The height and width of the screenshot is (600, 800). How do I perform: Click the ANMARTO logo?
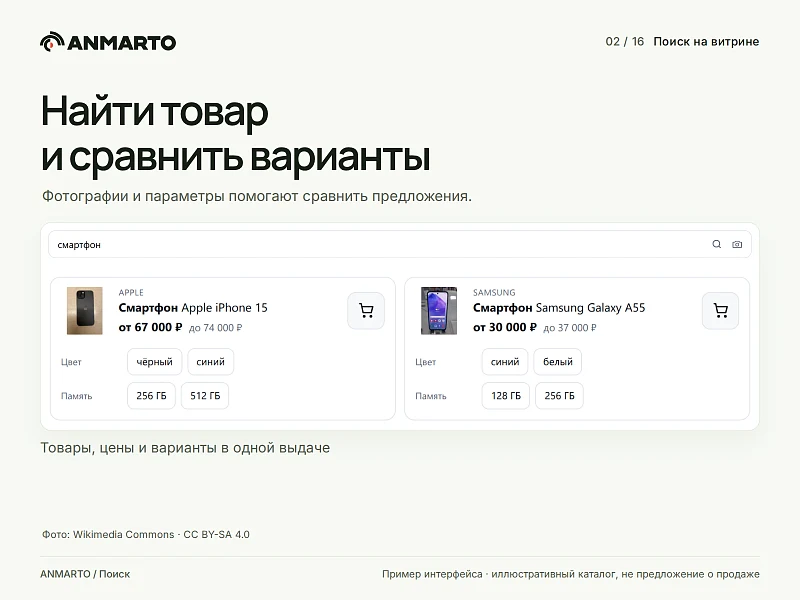pyautogui.click(x=108, y=42)
